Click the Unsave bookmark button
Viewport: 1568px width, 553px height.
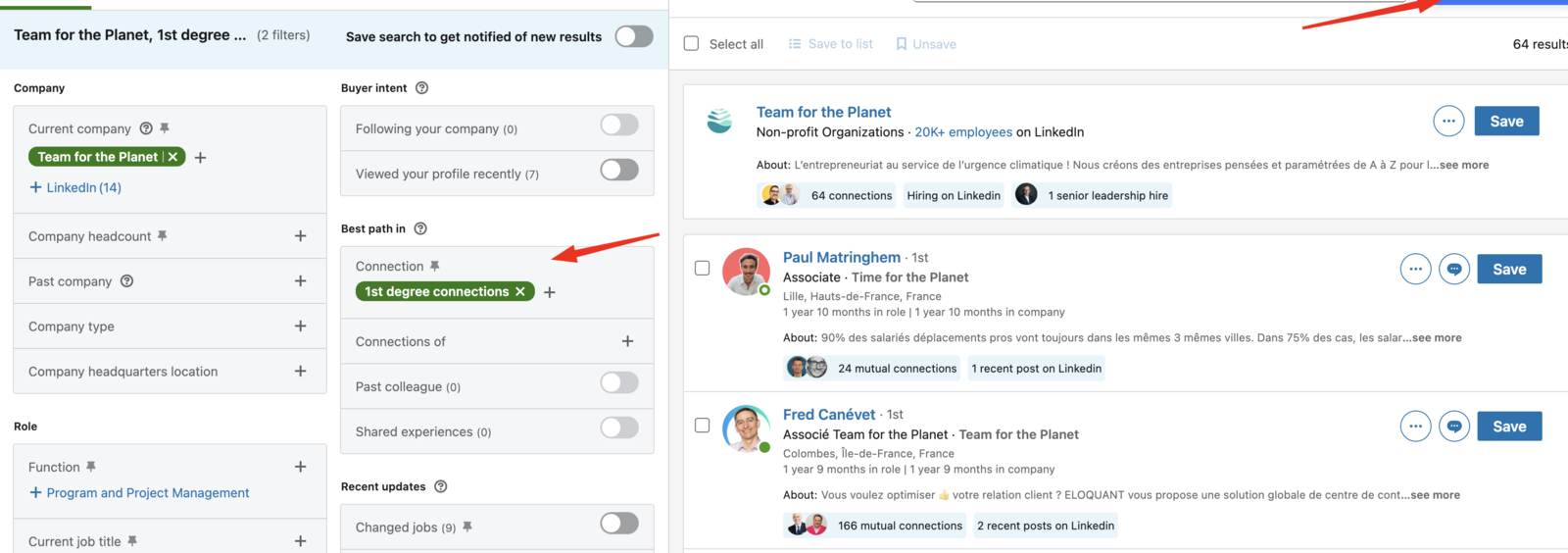926,44
